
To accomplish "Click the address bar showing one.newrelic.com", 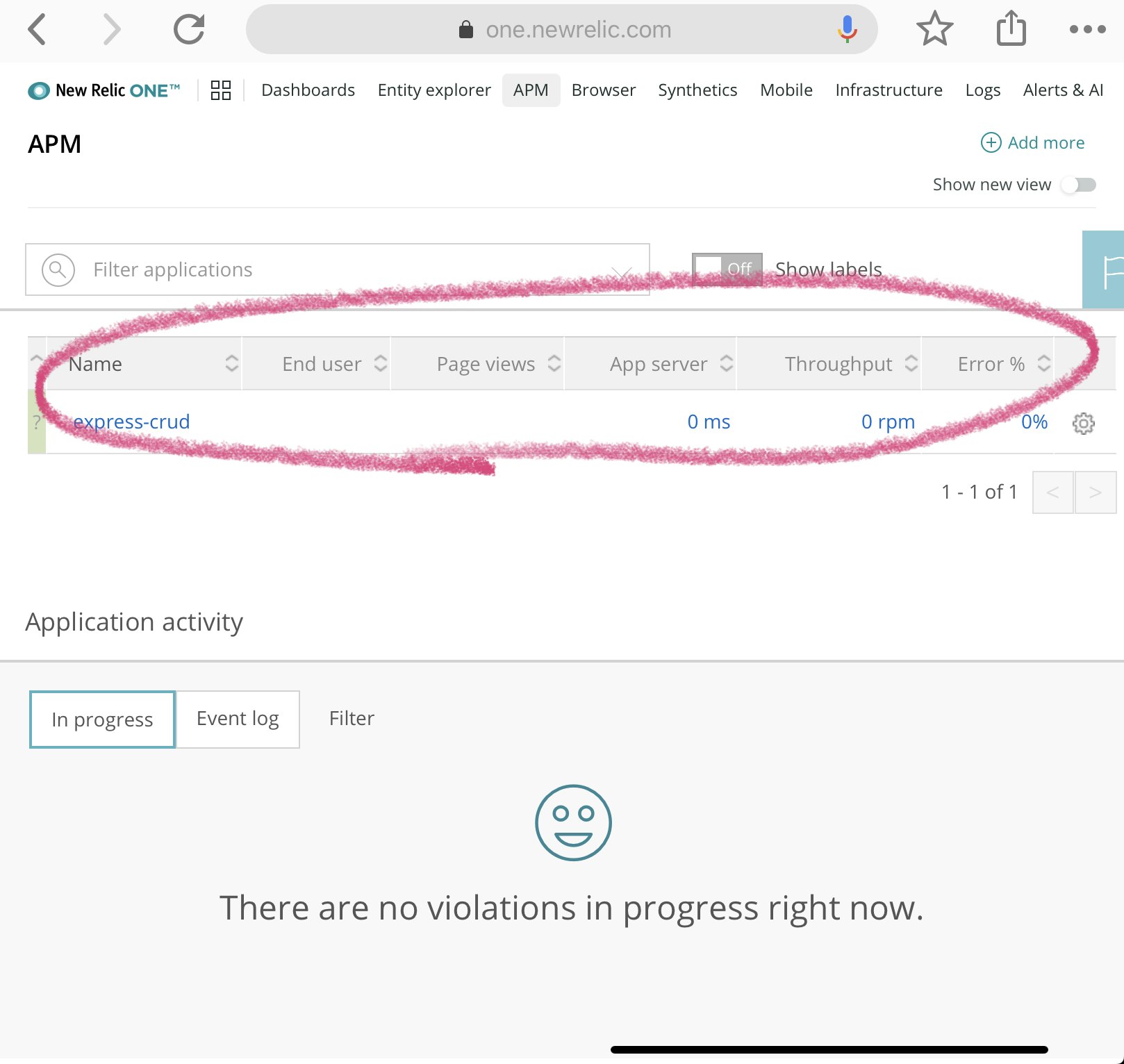I will pyautogui.click(x=561, y=29).
